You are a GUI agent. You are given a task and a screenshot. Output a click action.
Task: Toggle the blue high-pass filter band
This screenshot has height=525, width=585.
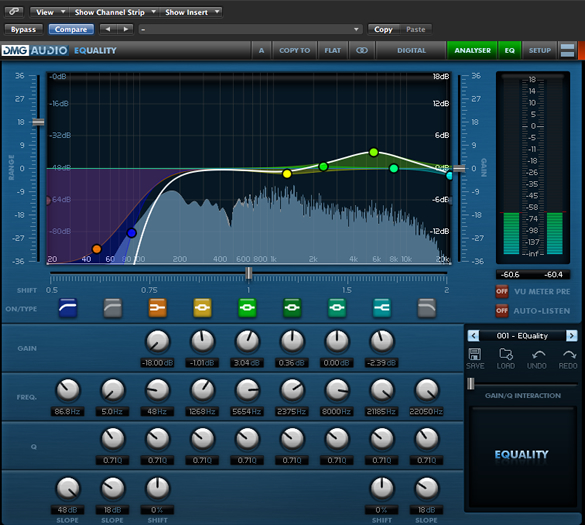(x=68, y=308)
